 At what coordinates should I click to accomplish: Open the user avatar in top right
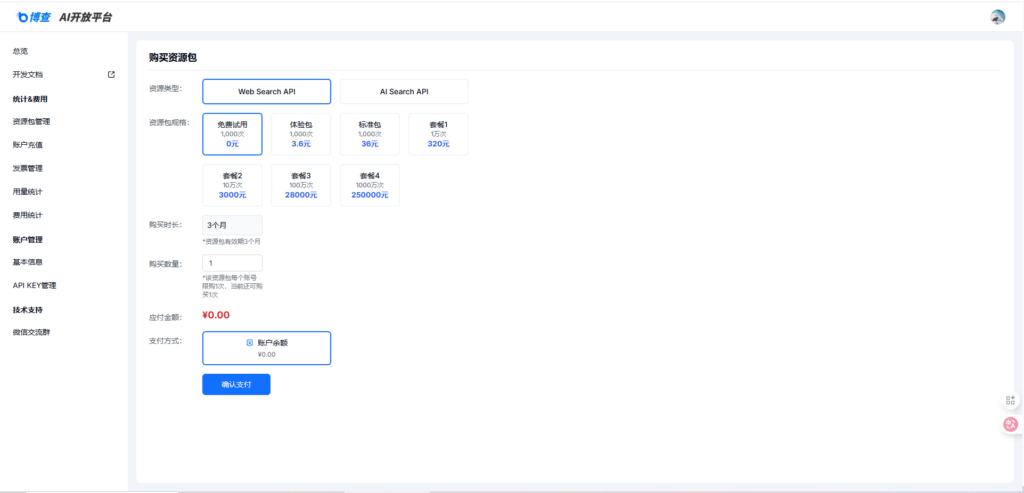pos(997,17)
